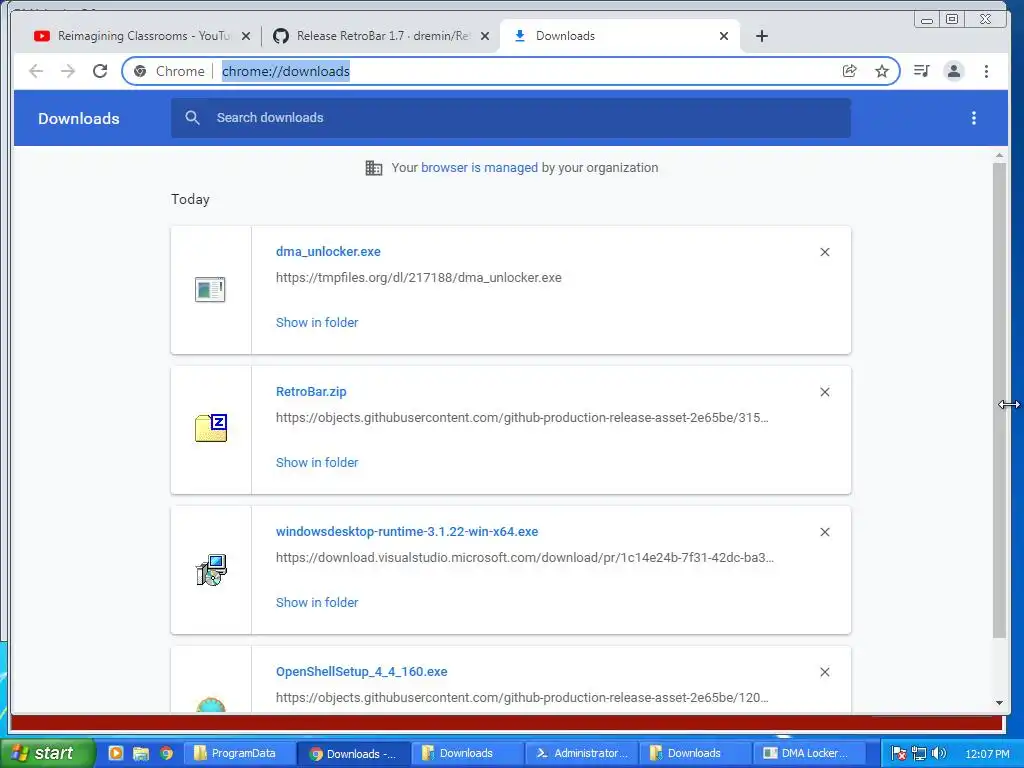Click the managed organization building icon
The image size is (1024, 768).
[374, 168]
